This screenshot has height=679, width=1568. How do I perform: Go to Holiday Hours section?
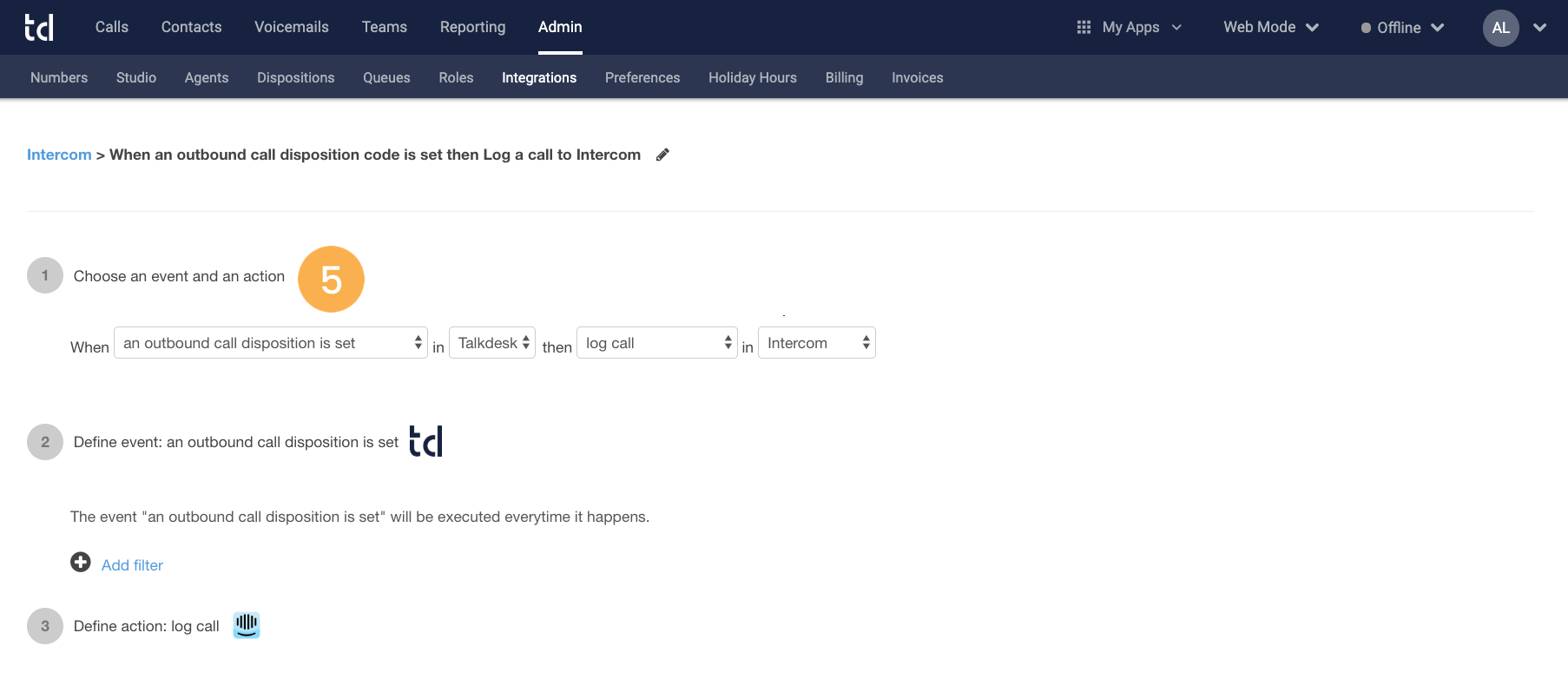coord(753,77)
